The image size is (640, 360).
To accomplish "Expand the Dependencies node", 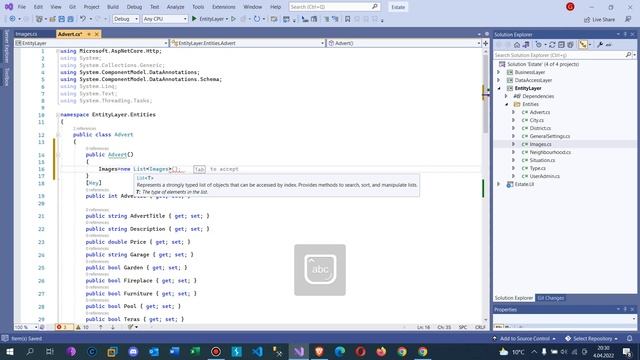I will click(x=506, y=96).
